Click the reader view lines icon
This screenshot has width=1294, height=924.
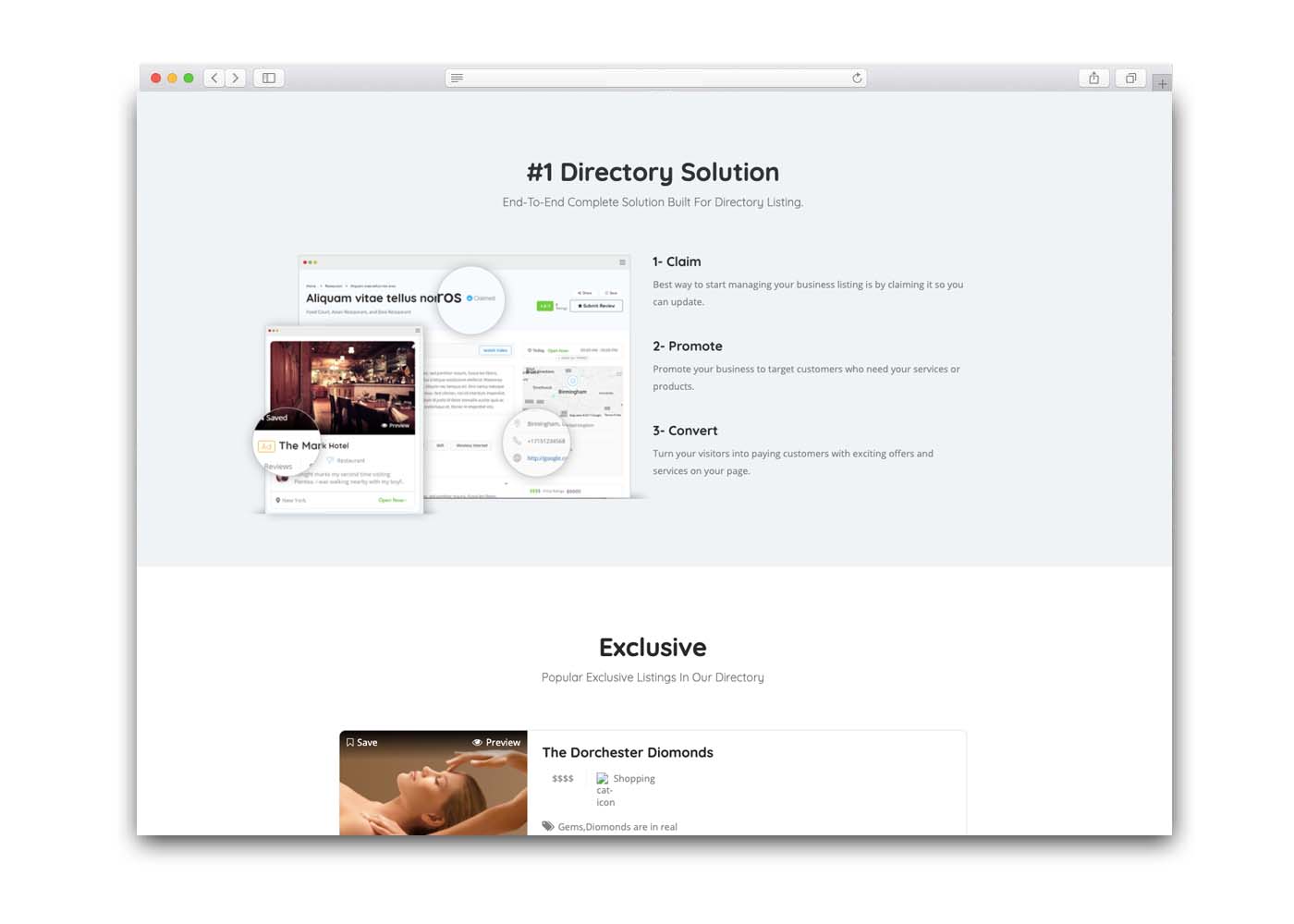[x=457, y=78]
